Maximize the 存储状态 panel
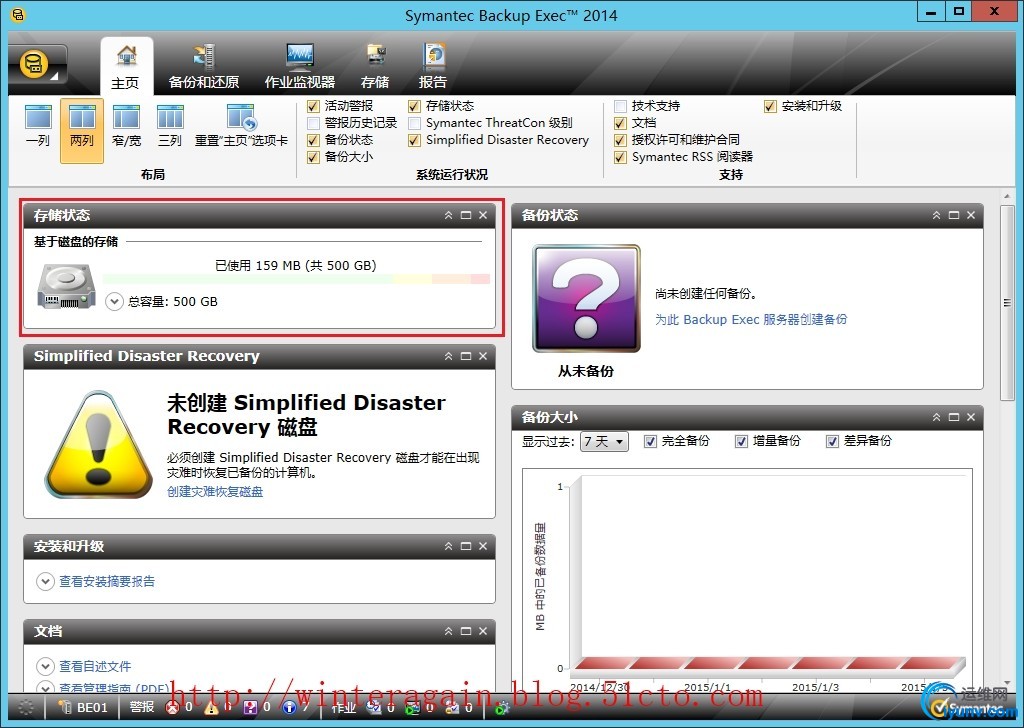Screen dimensions: 1024x728 [x=466, y=215]
